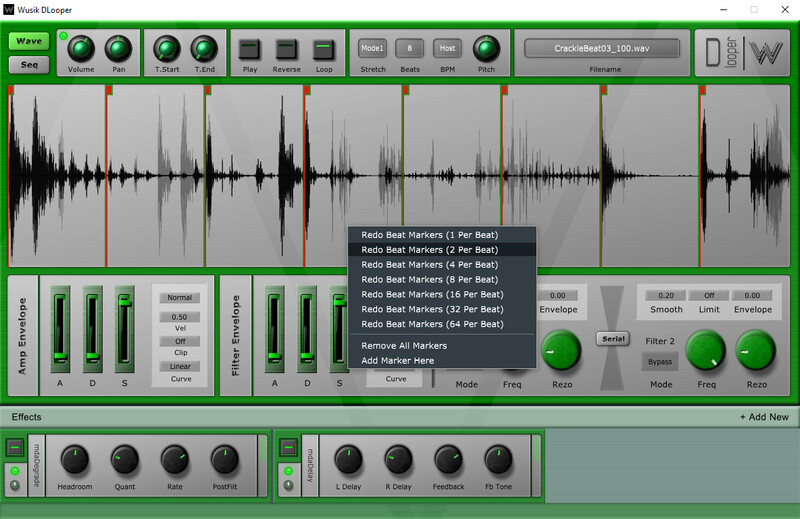Viewport: 800px width, 519px height.
Task: Select Redo Beat Markers (1 Per Beat)
Action: (x=442, y=235)
